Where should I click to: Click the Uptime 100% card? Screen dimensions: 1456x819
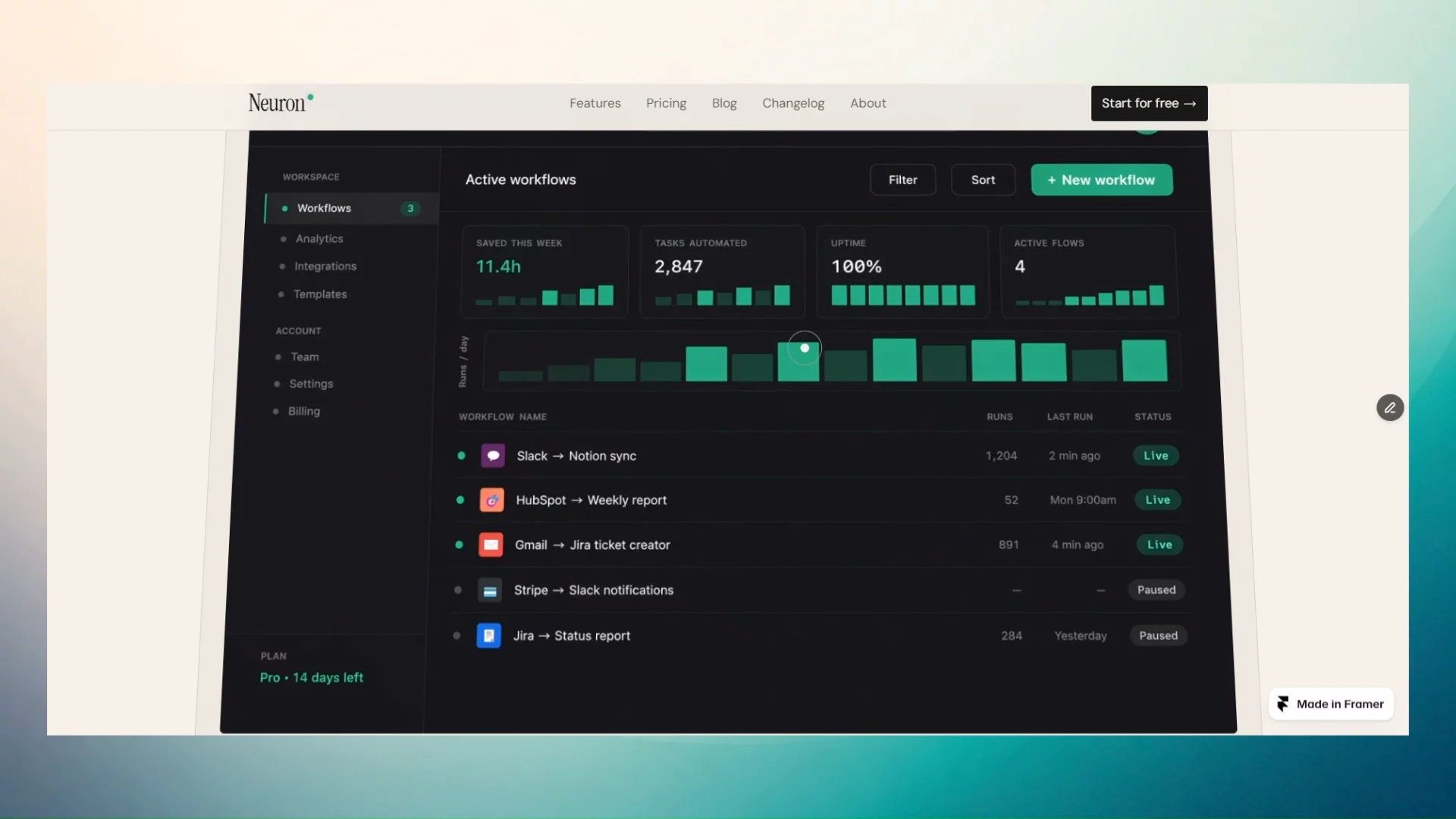902,271
